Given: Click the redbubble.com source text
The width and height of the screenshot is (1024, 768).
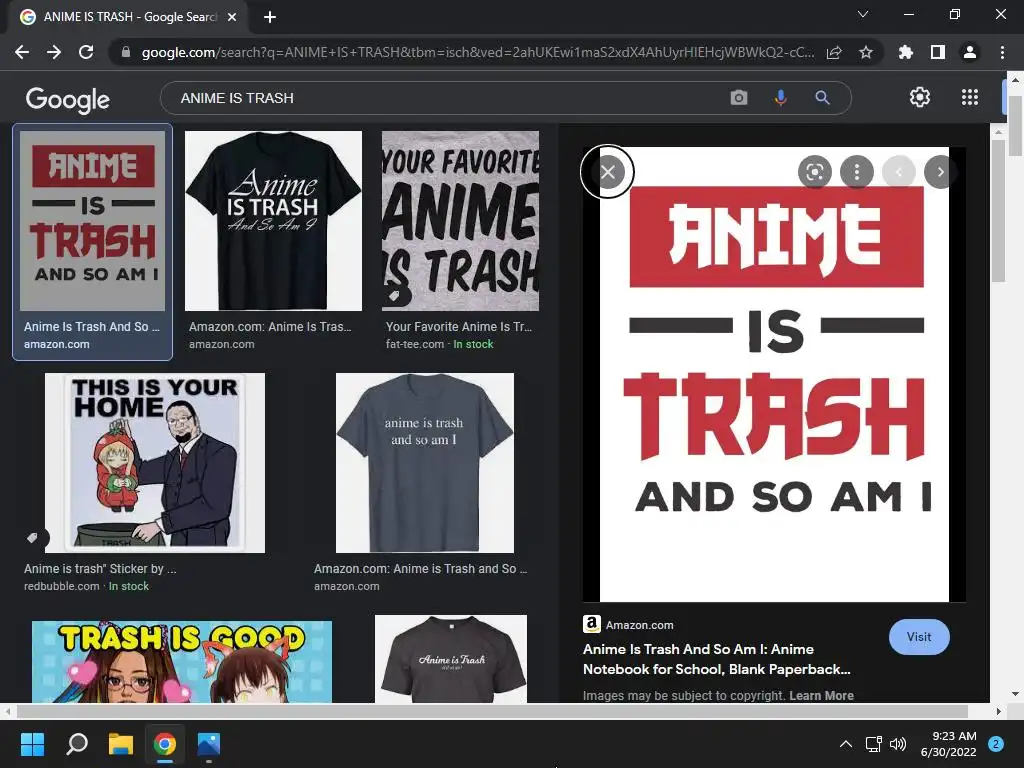Looking at the screenshot, I should [61, 586].
